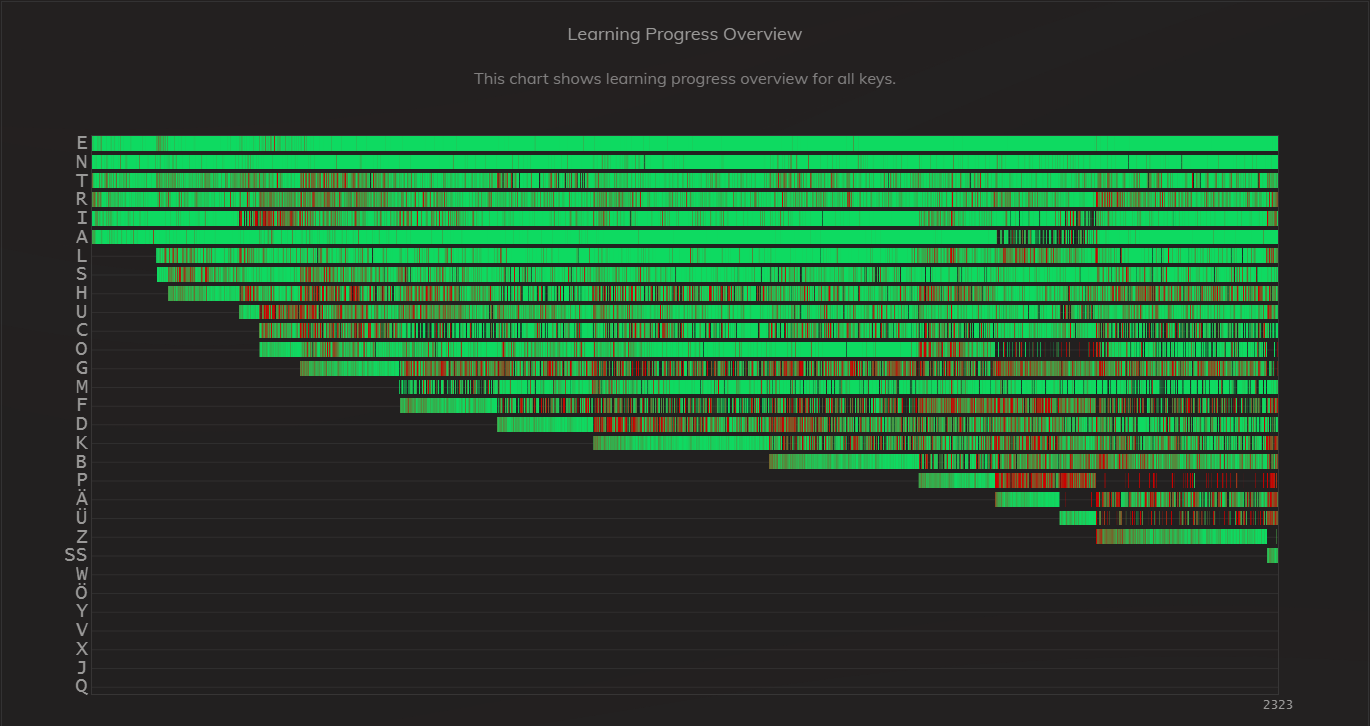
Task: Click the 'Q' key row label
Action: tap(81, 686)
